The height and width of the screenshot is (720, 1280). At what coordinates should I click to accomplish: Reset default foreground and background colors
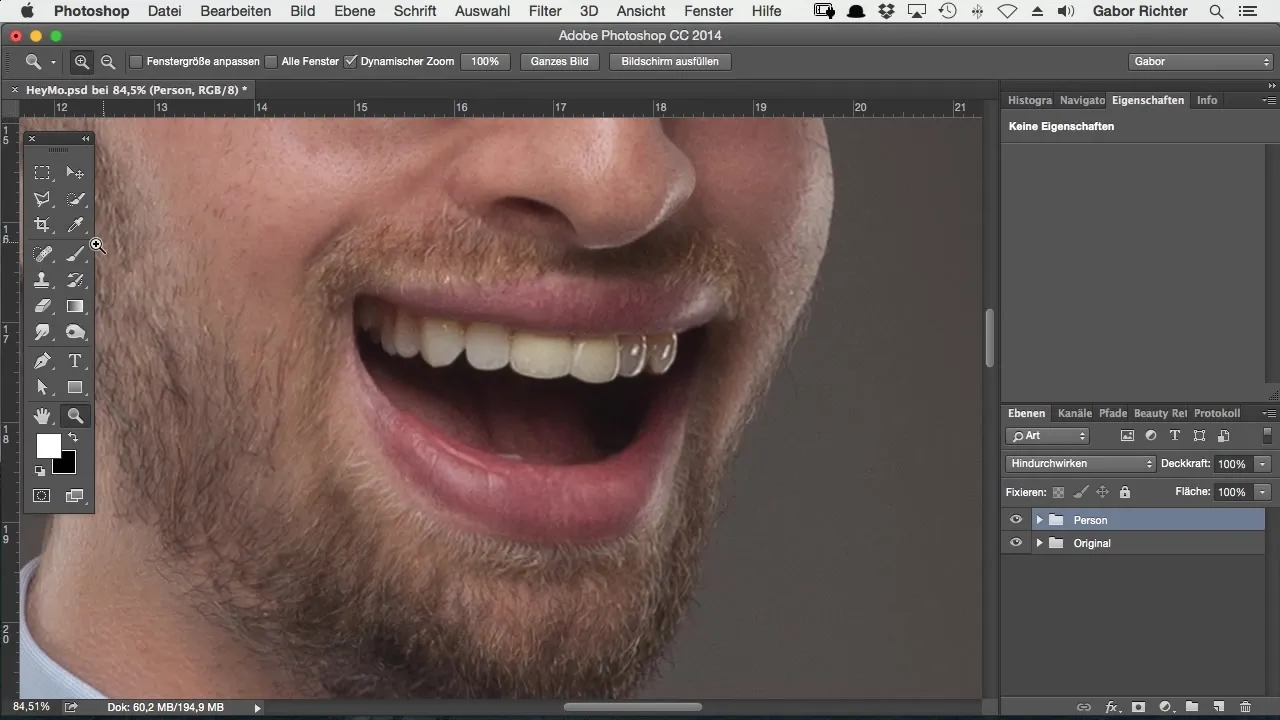click(40, 470)
